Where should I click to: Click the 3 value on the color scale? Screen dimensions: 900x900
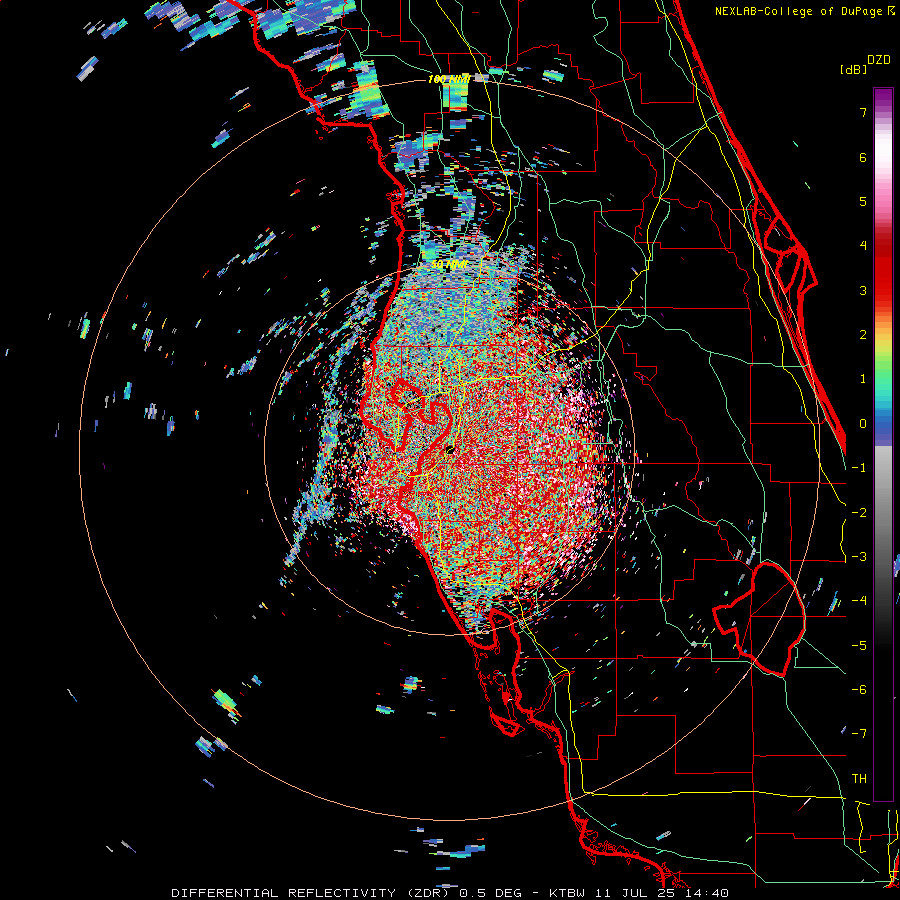click(x=863, y=290)
